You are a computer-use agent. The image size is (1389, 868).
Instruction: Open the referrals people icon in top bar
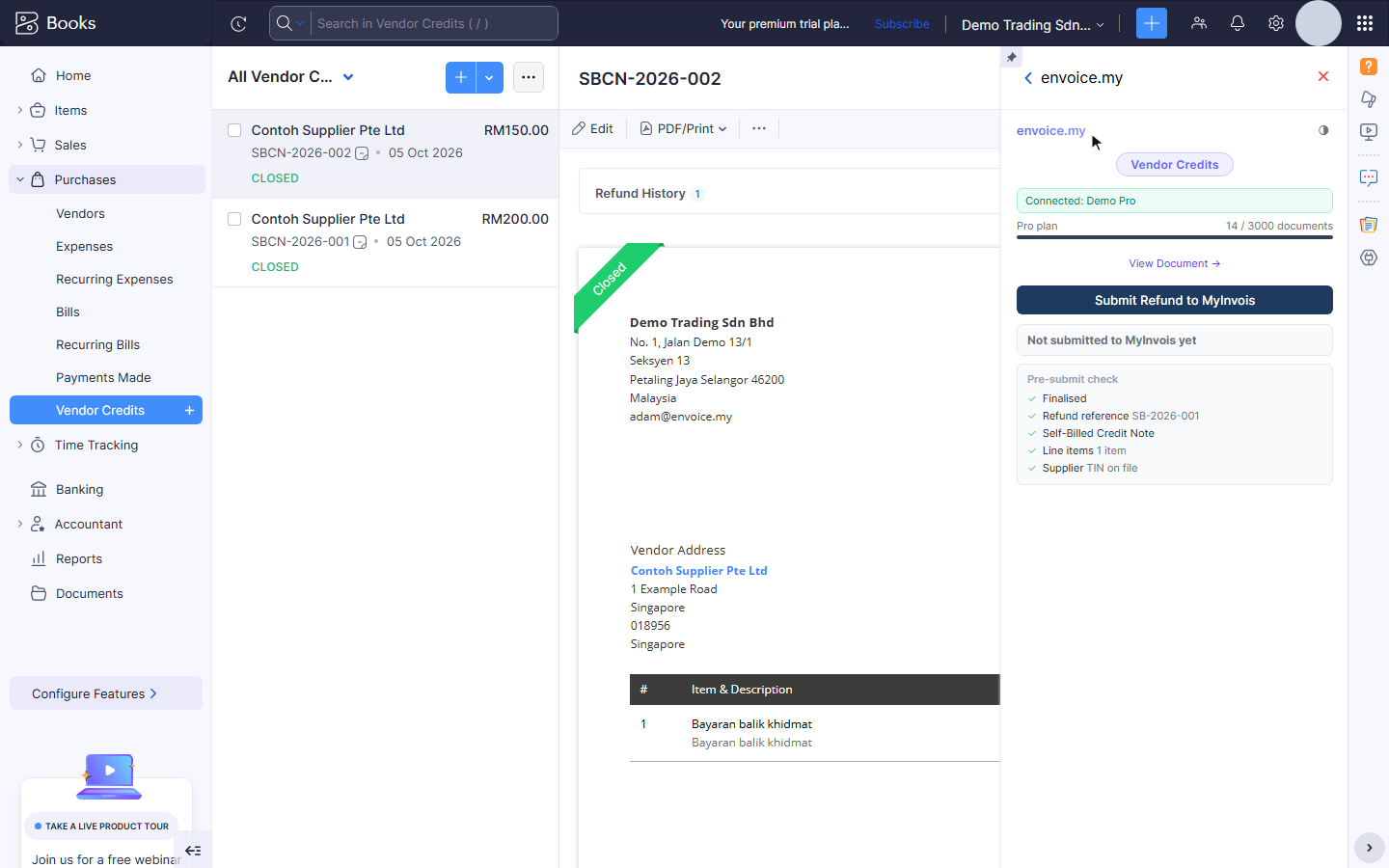(1199, 23)
